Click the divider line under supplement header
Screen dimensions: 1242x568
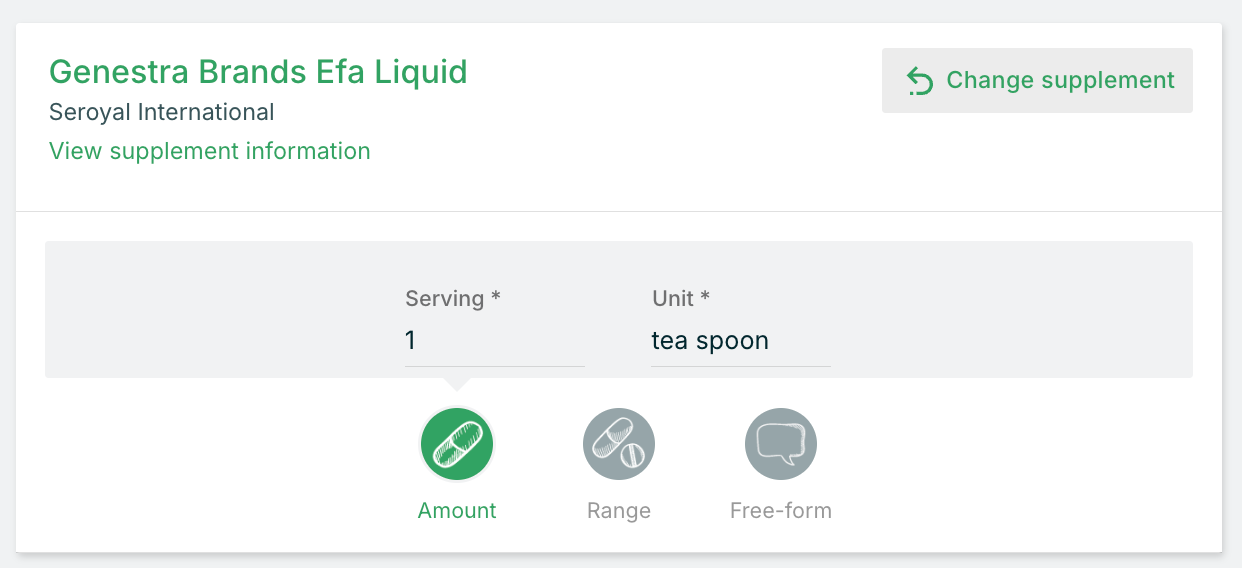tap(619, 212)
